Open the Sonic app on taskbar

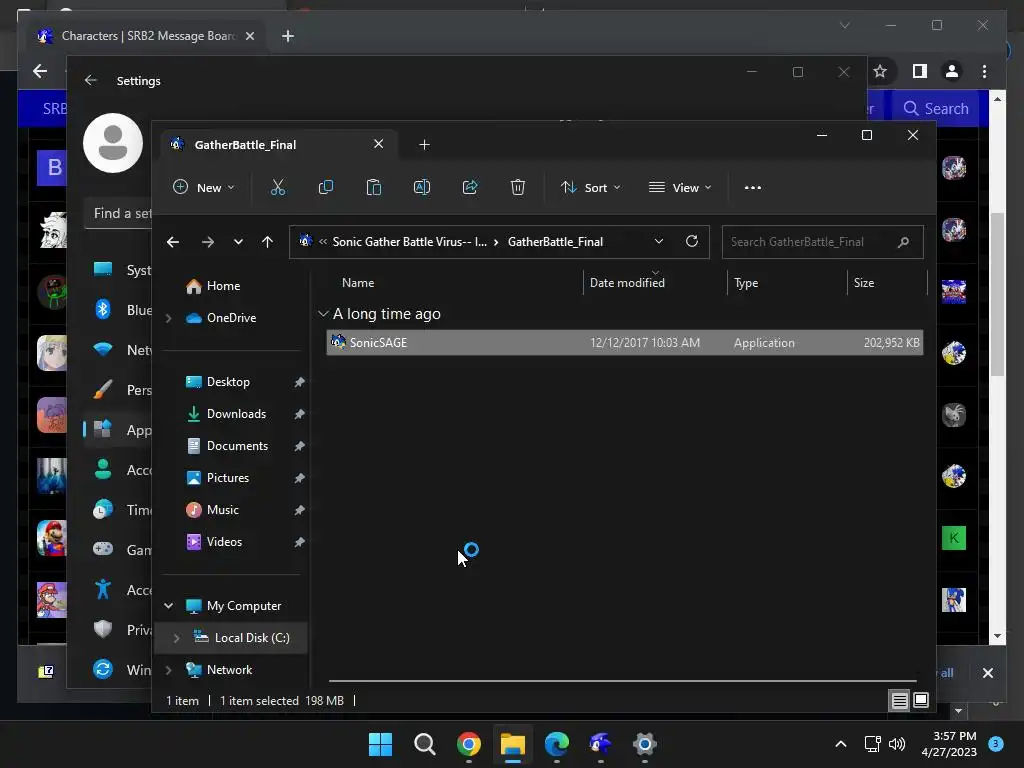point(600,744)
